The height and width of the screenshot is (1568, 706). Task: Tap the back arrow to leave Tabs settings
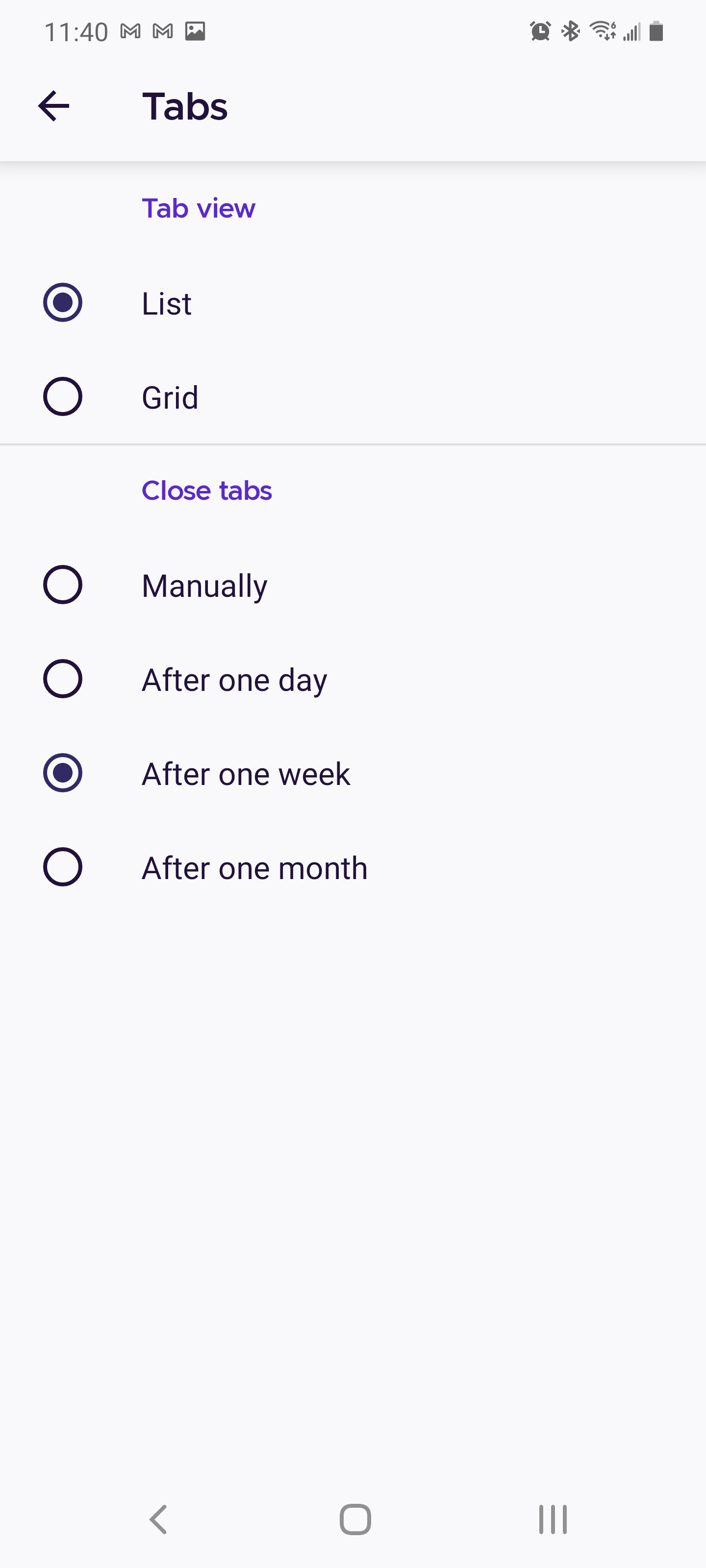click(53, 105)
